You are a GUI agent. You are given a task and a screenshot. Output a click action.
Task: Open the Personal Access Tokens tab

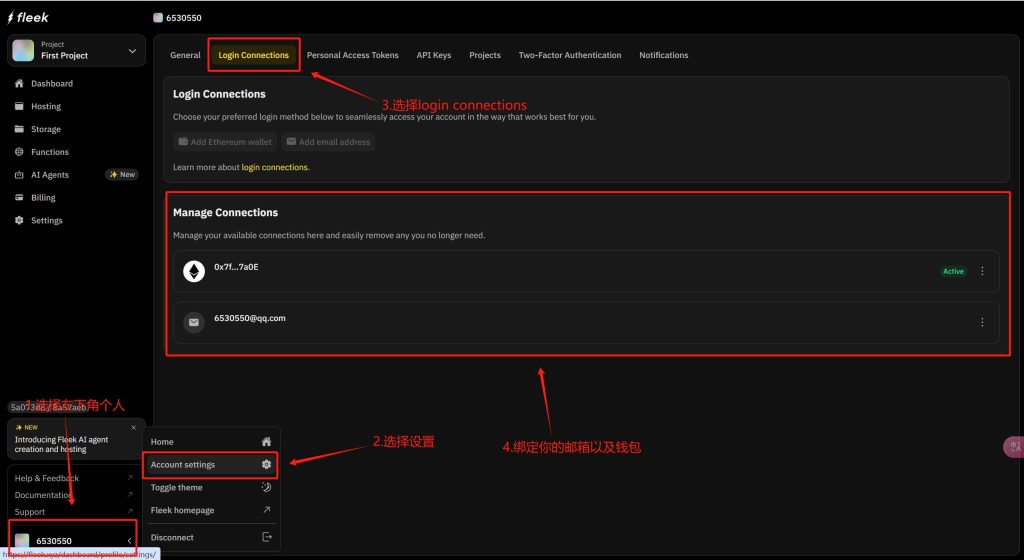(x=353, y=55)
